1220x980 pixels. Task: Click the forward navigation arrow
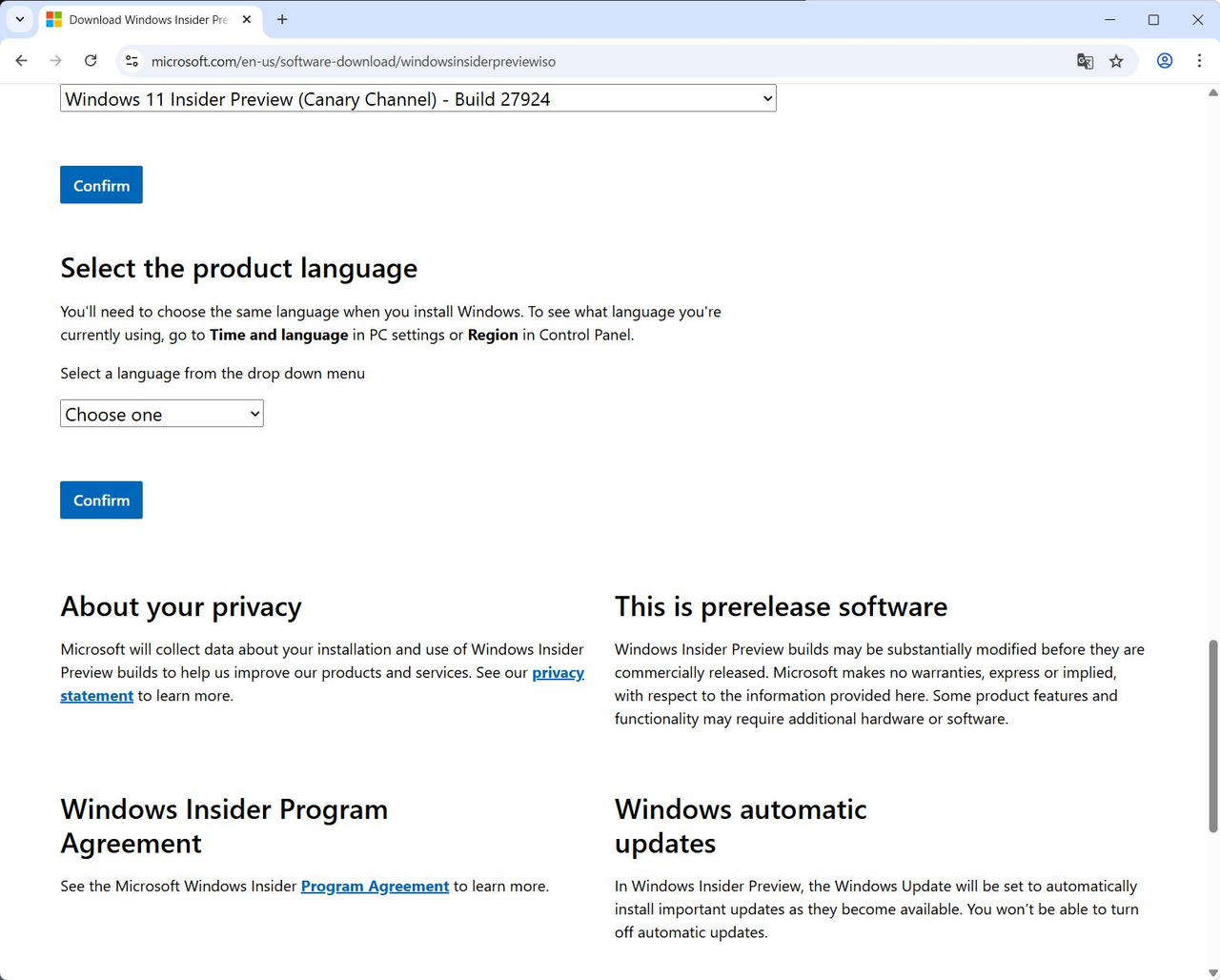point(55,61)
